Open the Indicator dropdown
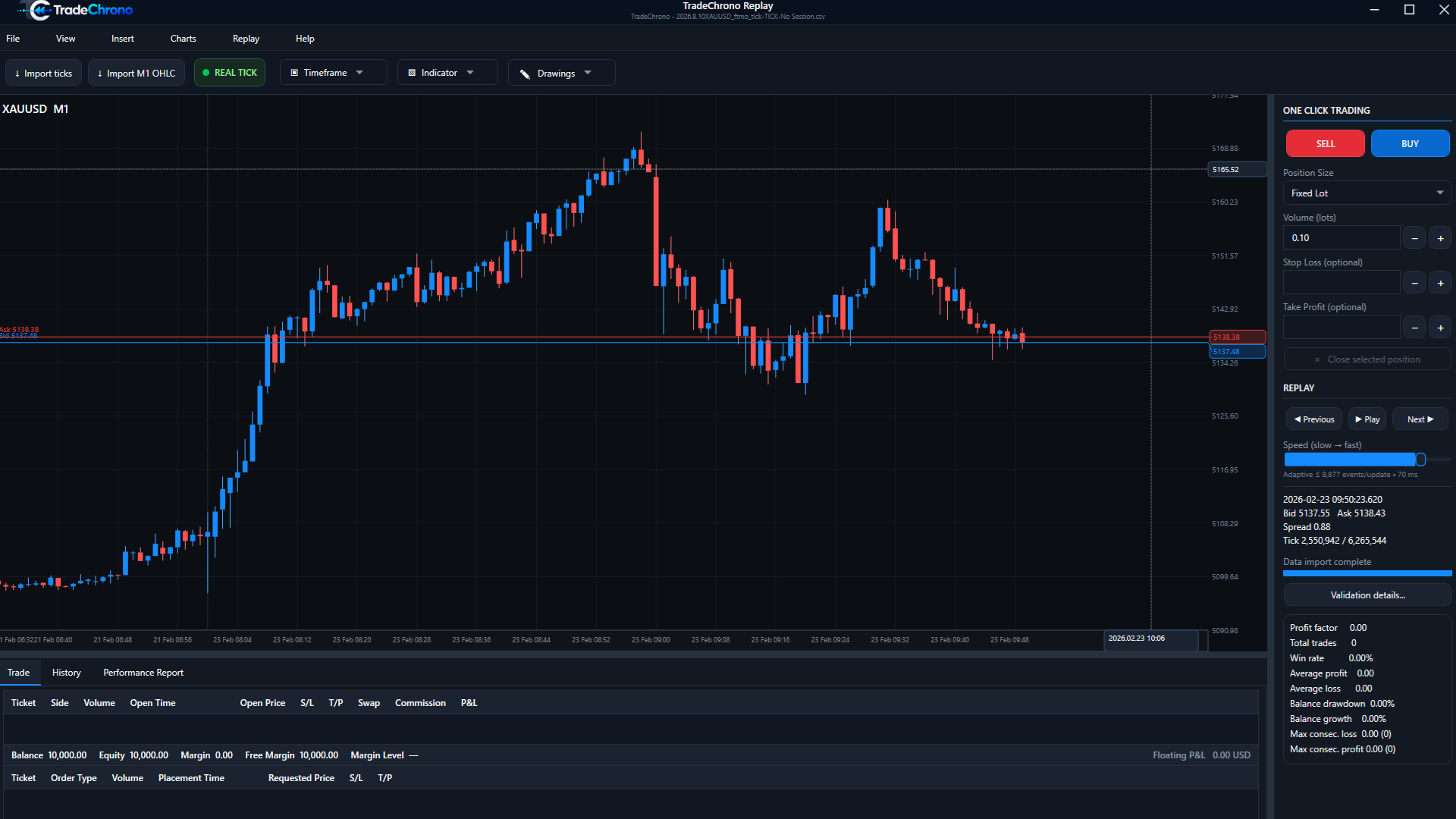 [447, 73]
